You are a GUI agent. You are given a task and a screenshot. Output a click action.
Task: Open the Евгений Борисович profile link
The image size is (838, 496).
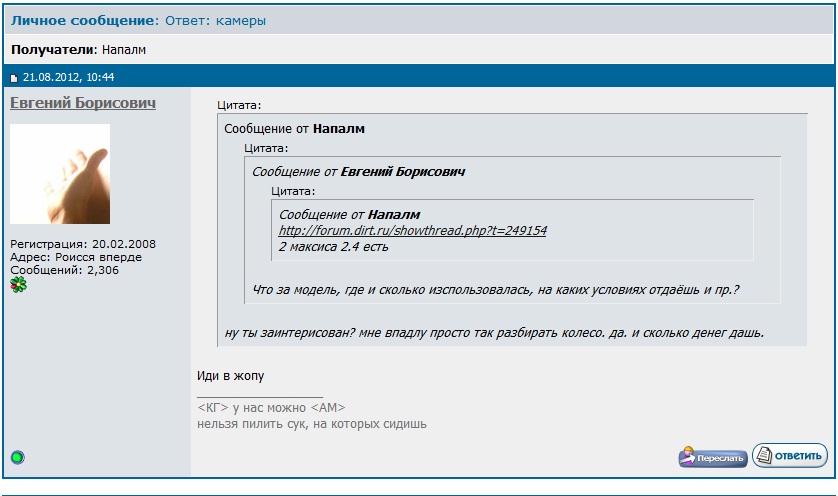83,103
